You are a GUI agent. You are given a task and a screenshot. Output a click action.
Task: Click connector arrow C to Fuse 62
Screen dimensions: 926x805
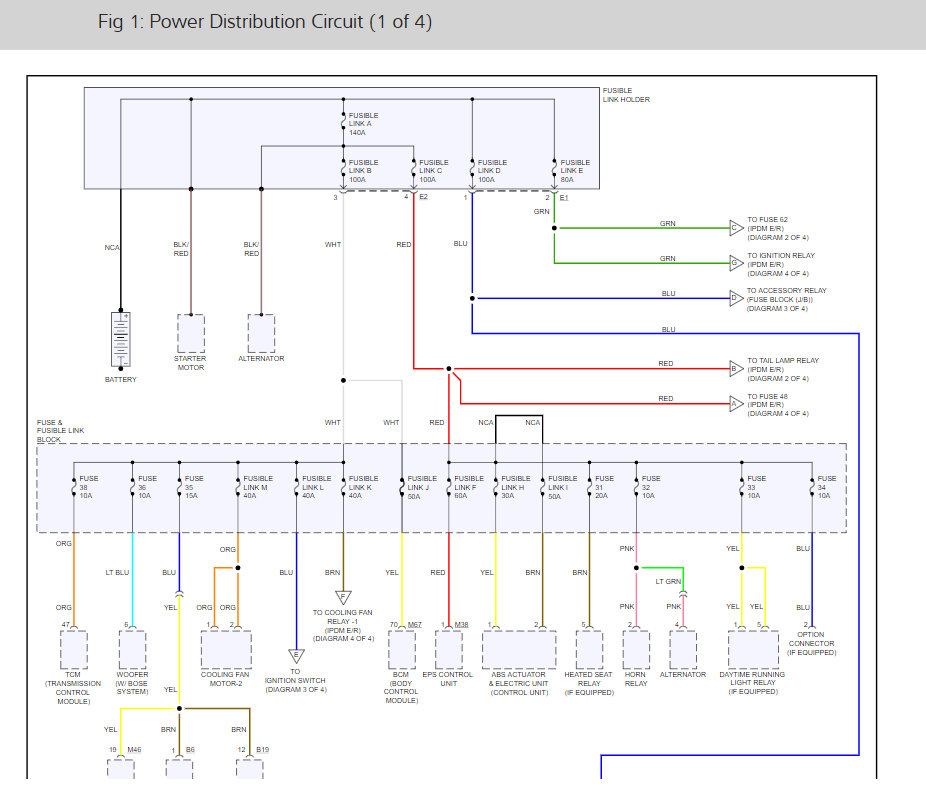[736, 228]
